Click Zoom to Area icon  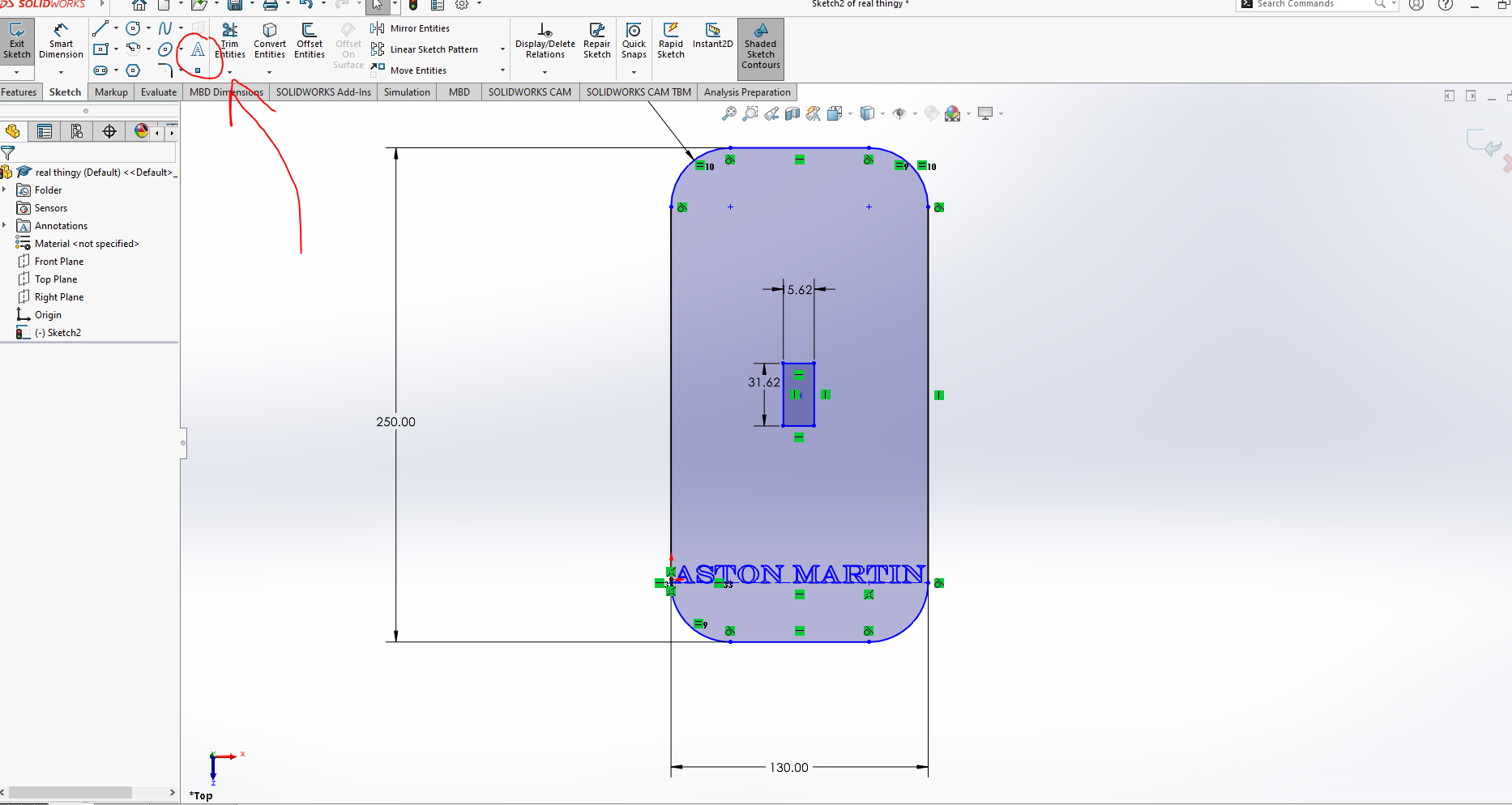coord(750,113)
